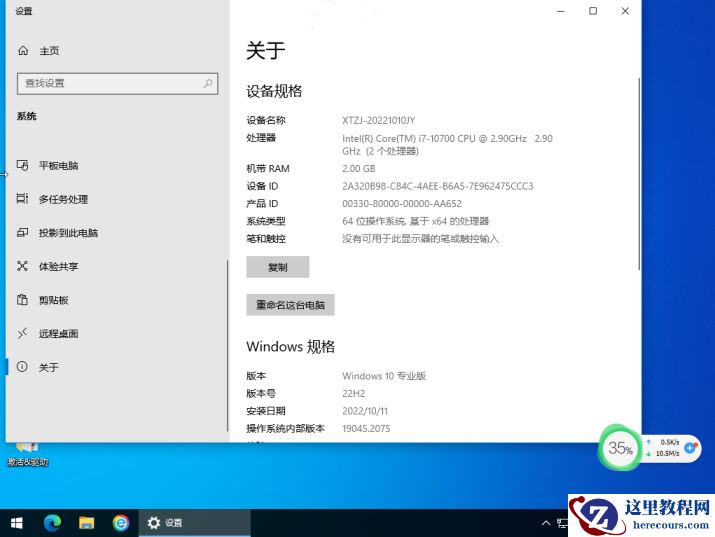Click the 笔和触控 pen and touch value
The height and width of the screenshot is (537, 715).
click(x=420, y=238)
